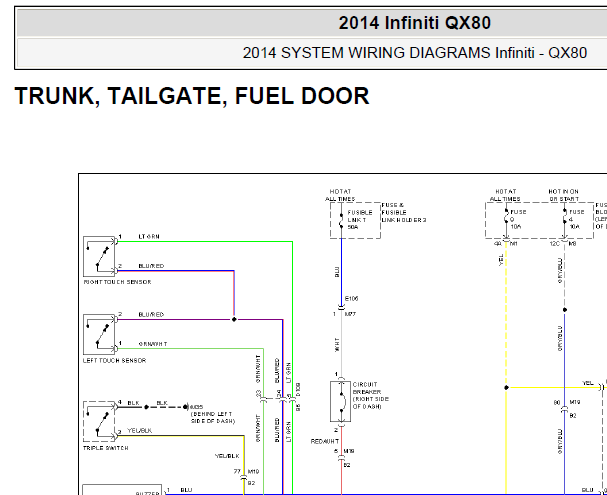The image size is (607, 495).
Task: Select the dashed triple switch symbol
Action: click(x=100, y=421)
